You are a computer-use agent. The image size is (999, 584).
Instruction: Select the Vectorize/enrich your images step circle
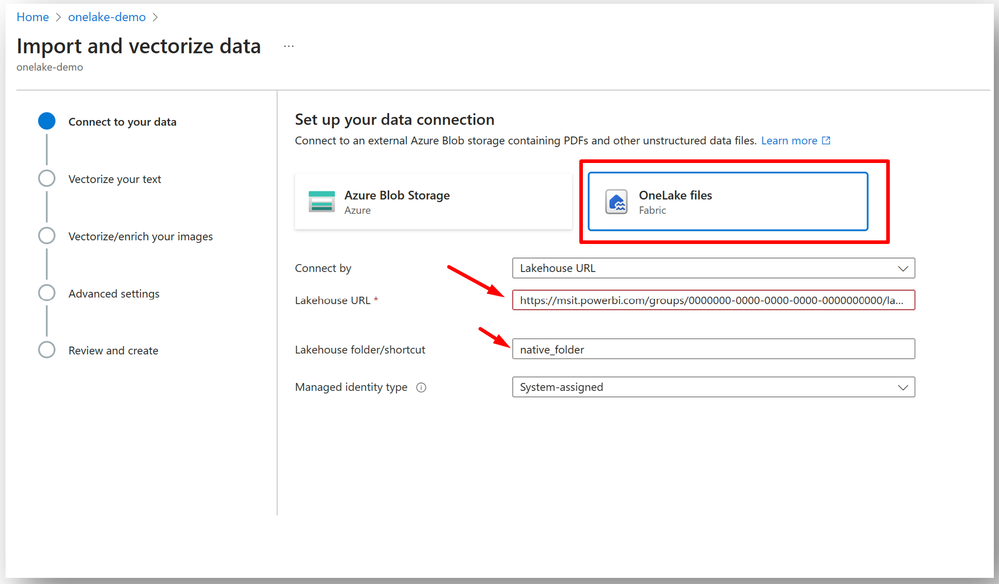tap(47, 236)
